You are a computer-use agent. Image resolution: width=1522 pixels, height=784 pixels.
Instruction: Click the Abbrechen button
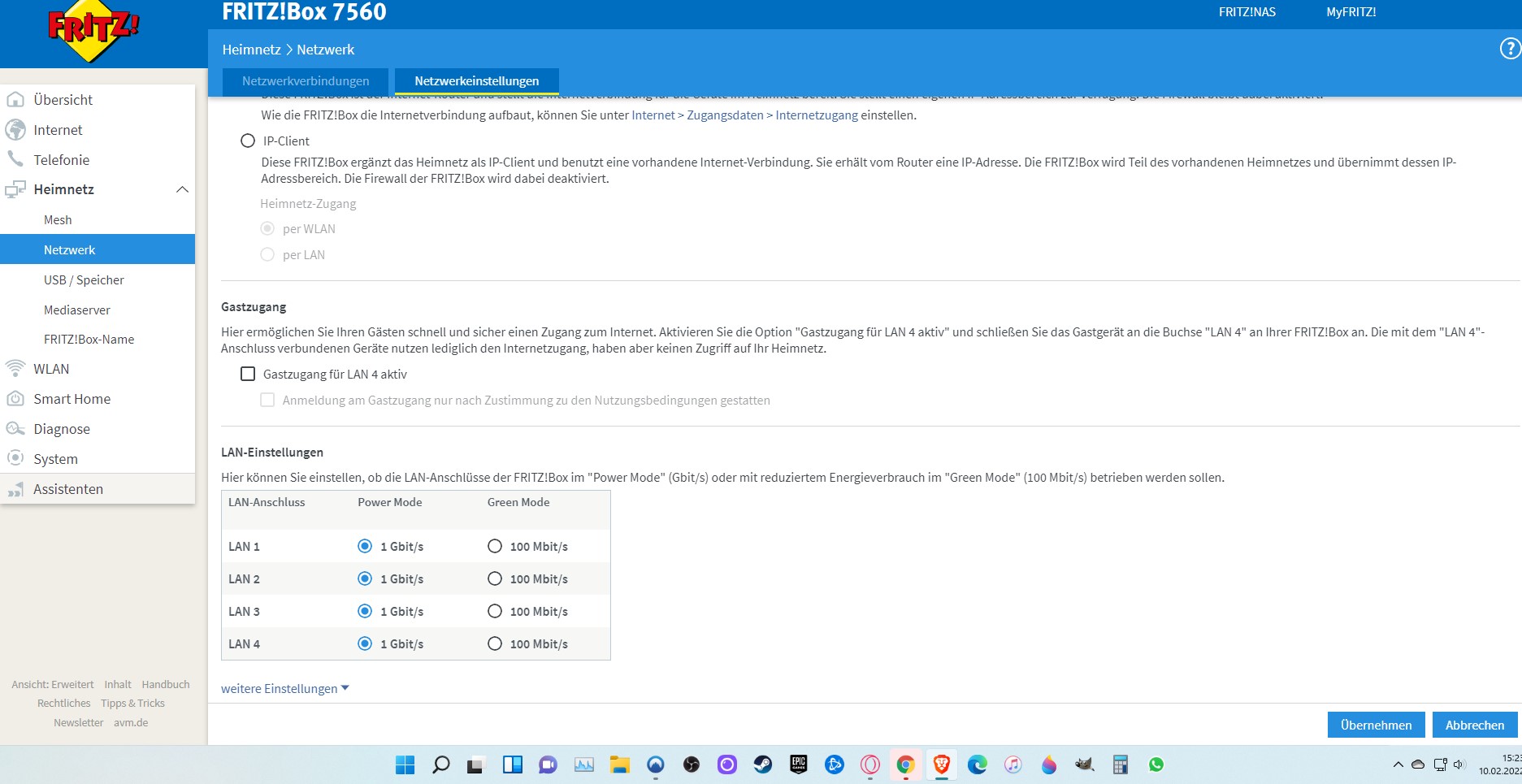(1474, 725)
